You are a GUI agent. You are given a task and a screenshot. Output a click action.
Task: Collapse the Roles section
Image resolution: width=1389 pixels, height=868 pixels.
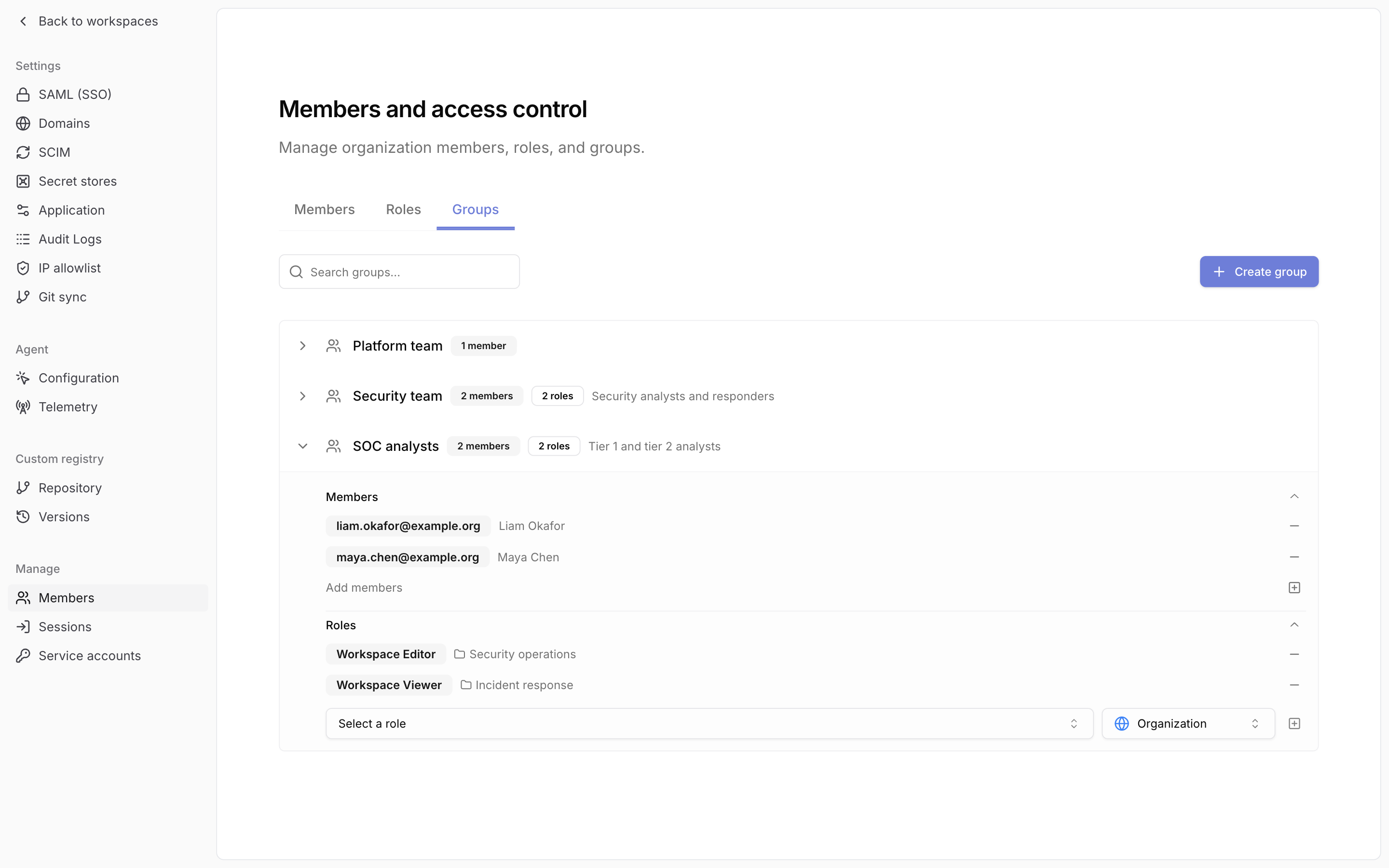pyautogui.click(x=1294, y=624)
